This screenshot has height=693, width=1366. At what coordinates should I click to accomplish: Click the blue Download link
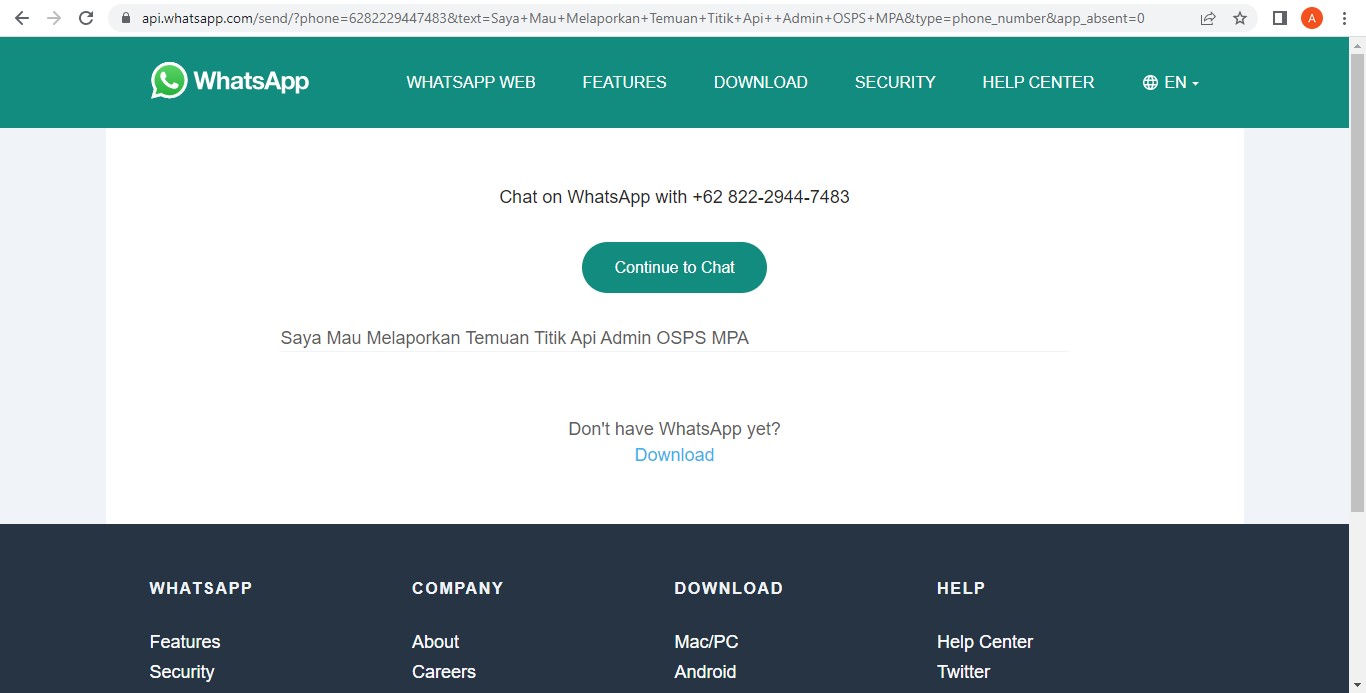click(674, 455)
